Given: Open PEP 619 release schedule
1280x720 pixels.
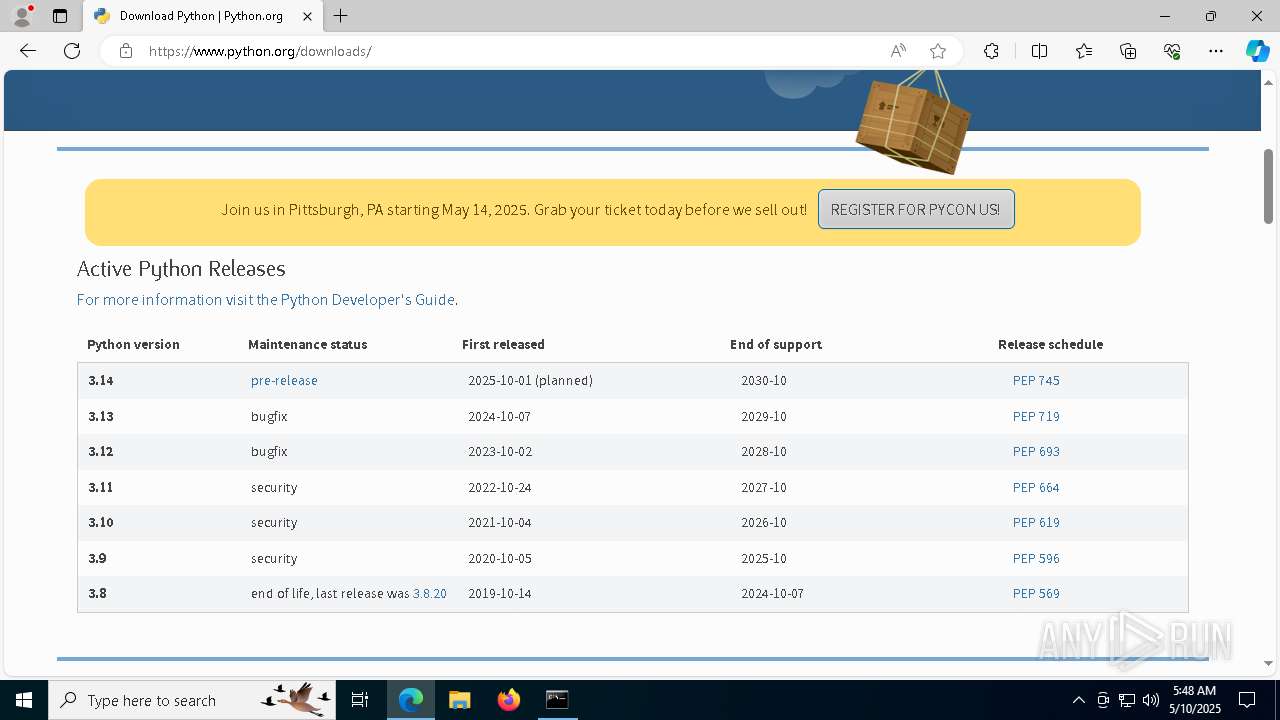Looking at the screenshot, I should 1036,523.
